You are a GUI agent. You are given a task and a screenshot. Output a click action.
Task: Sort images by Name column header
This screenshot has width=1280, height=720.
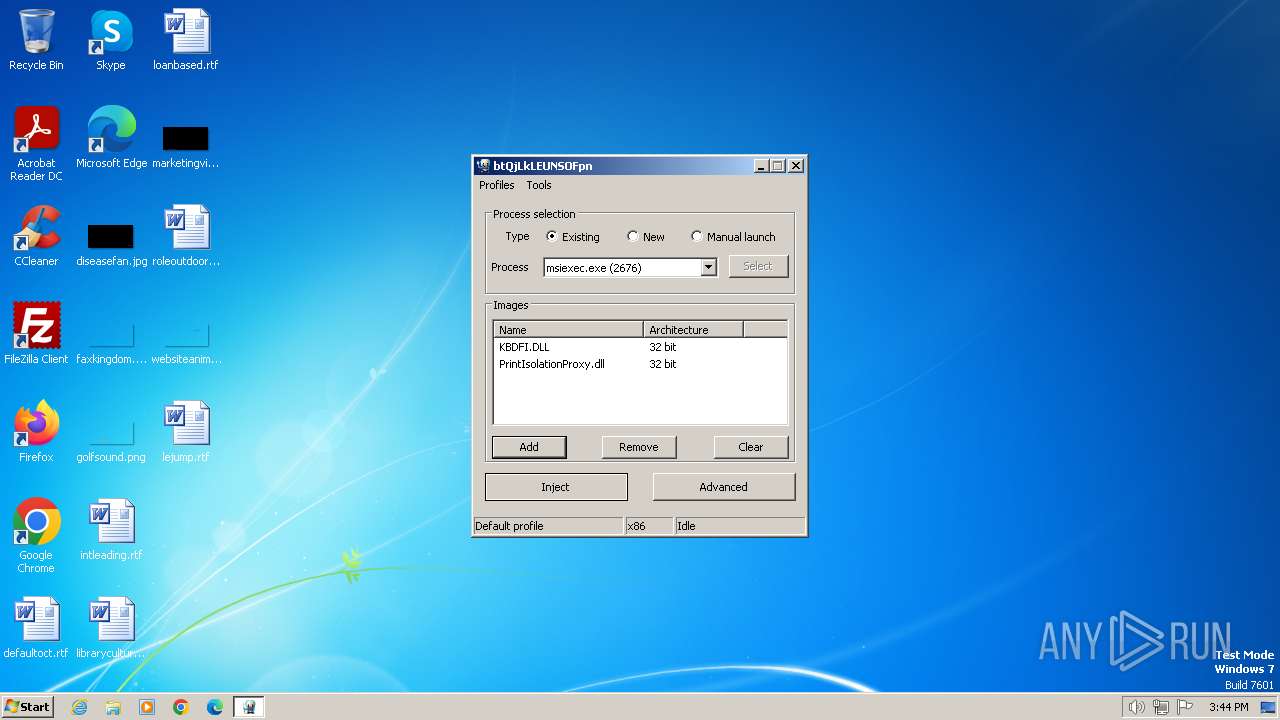point(568,330)
